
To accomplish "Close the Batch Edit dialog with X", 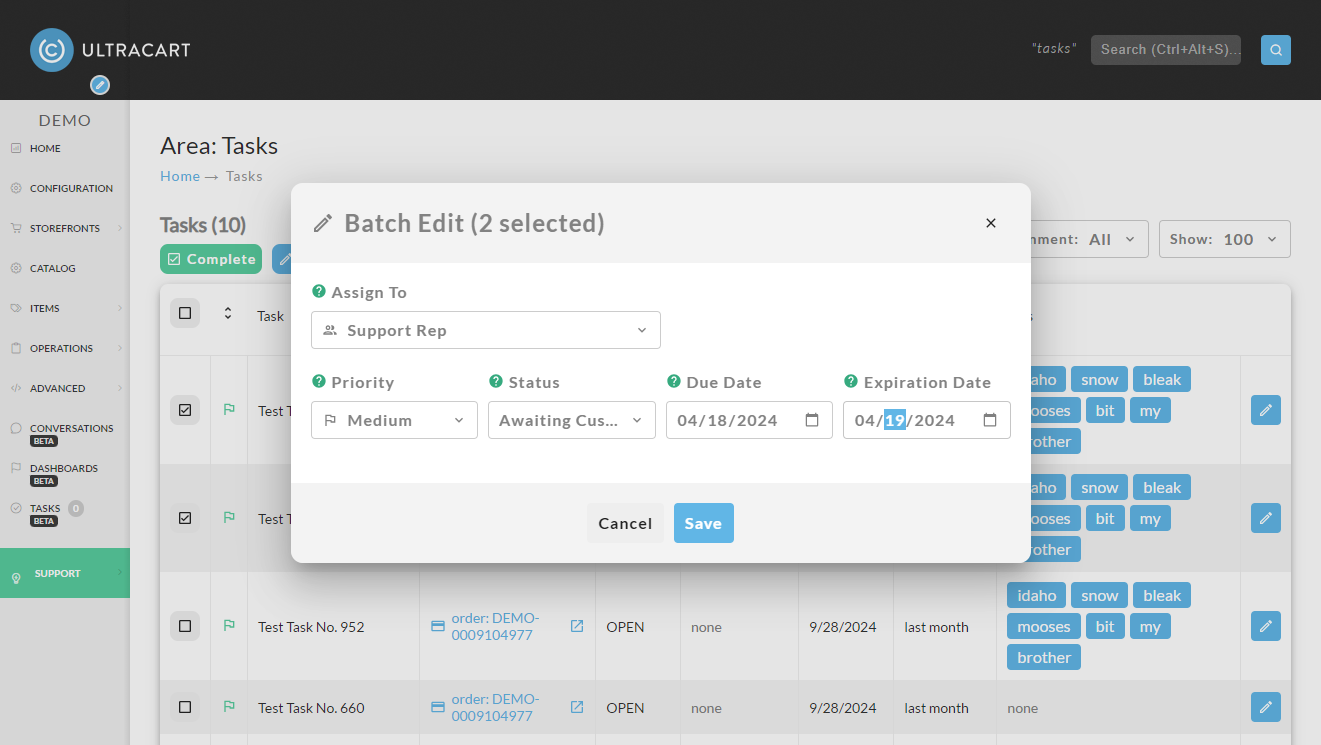I will click(x=991, y=223).
